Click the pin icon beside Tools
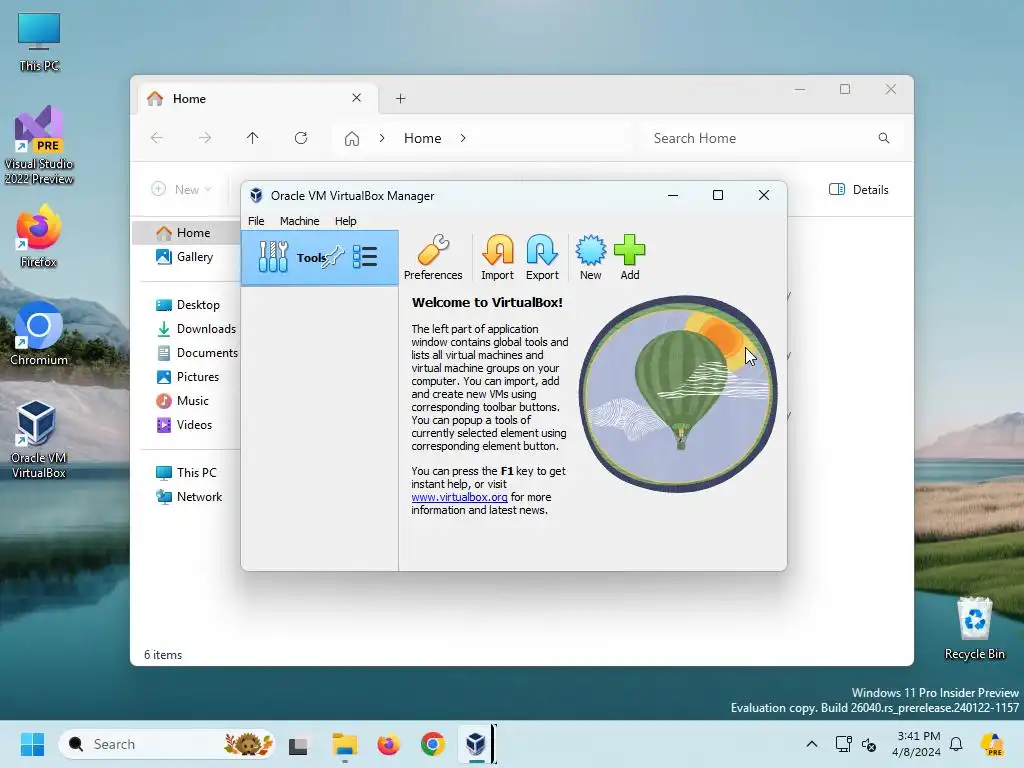This screenshot has width=1024, height=768. [334, 256]
